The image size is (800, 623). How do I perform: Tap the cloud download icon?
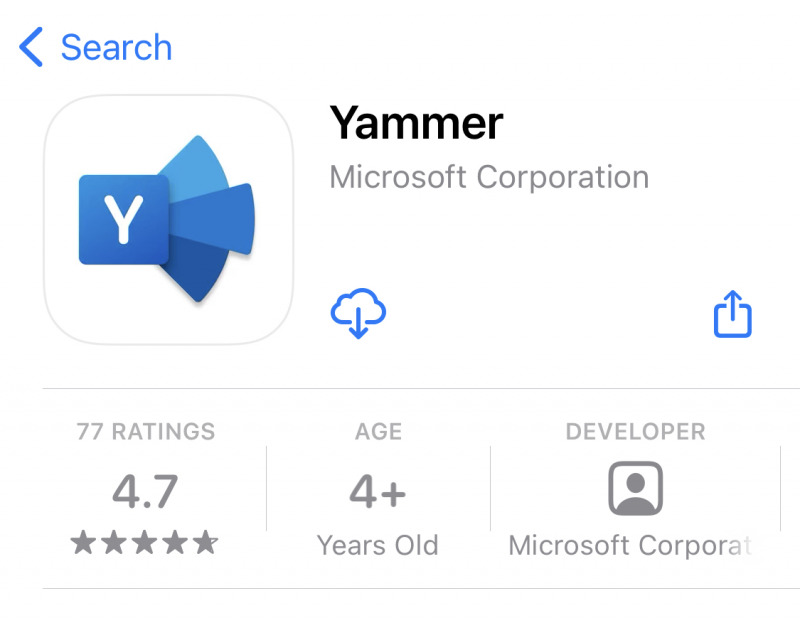(x=358, y=315)
